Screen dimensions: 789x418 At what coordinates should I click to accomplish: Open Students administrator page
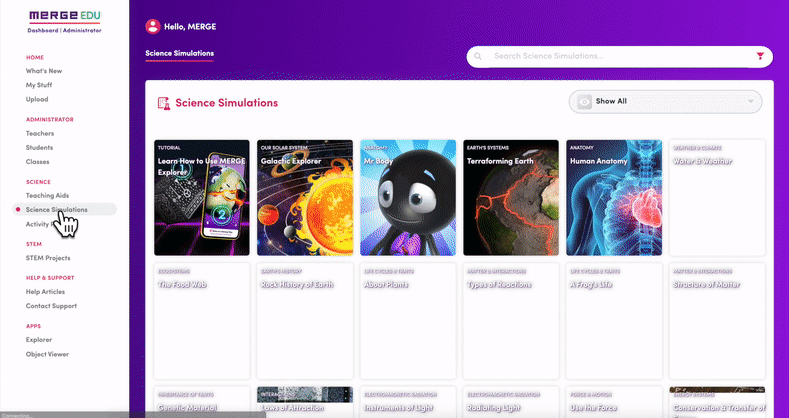(x=39, y=147)
